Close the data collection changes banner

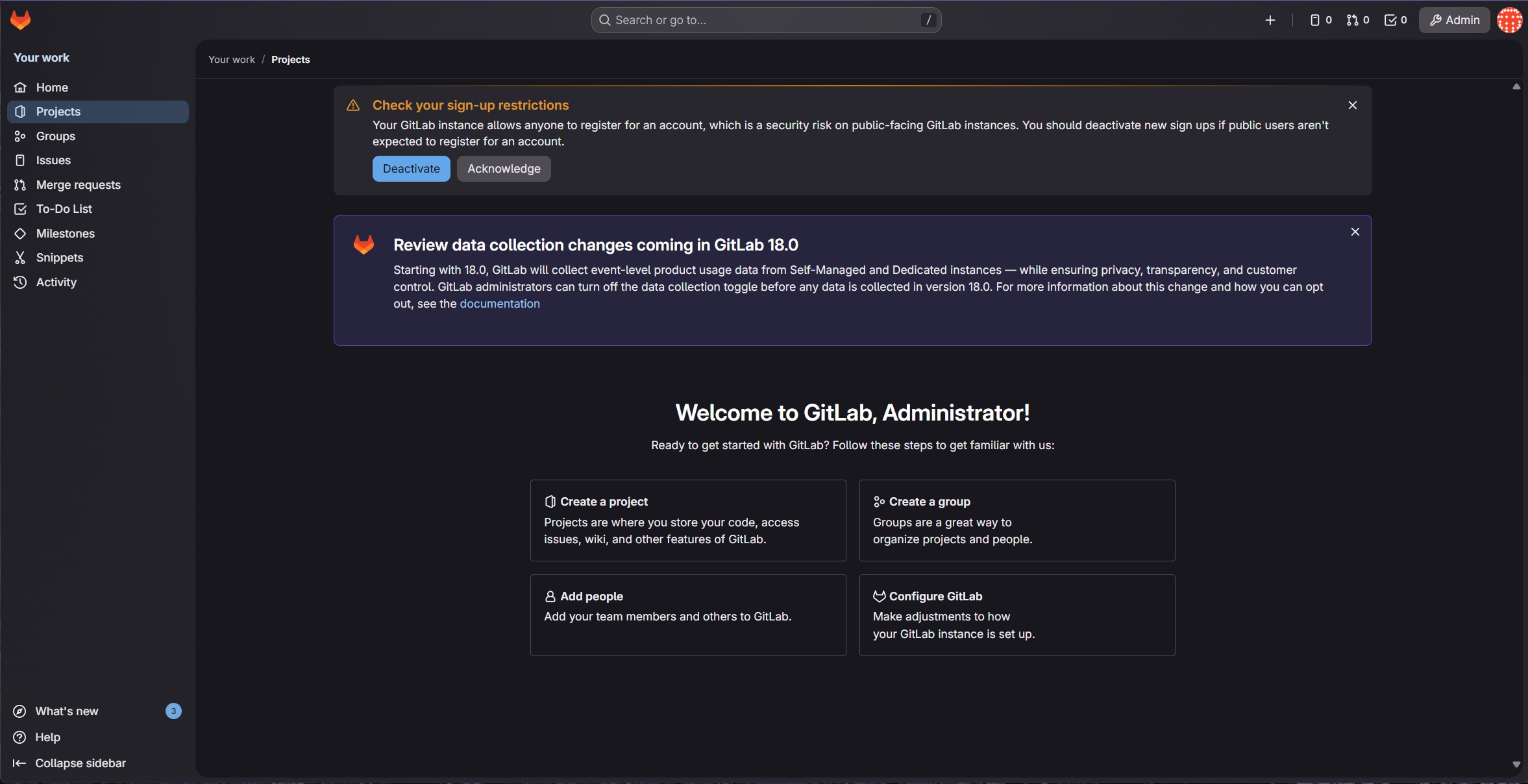click(1355, 232)
